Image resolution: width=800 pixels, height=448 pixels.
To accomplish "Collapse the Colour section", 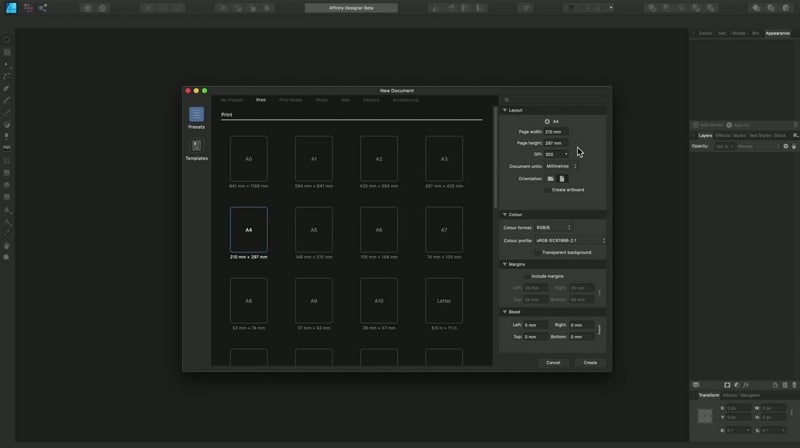I will point(505,215).
